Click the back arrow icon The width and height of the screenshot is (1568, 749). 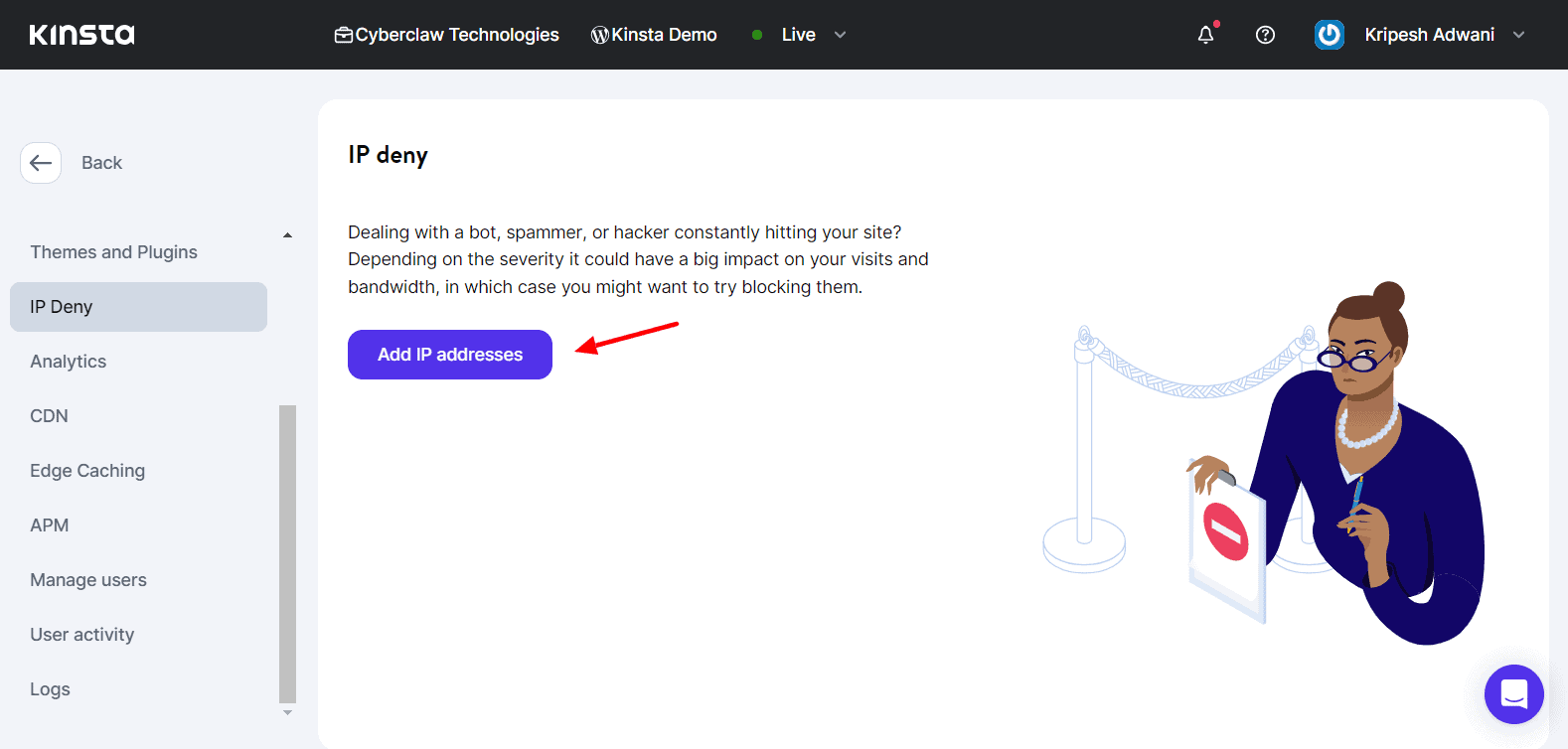pos(41,163)
